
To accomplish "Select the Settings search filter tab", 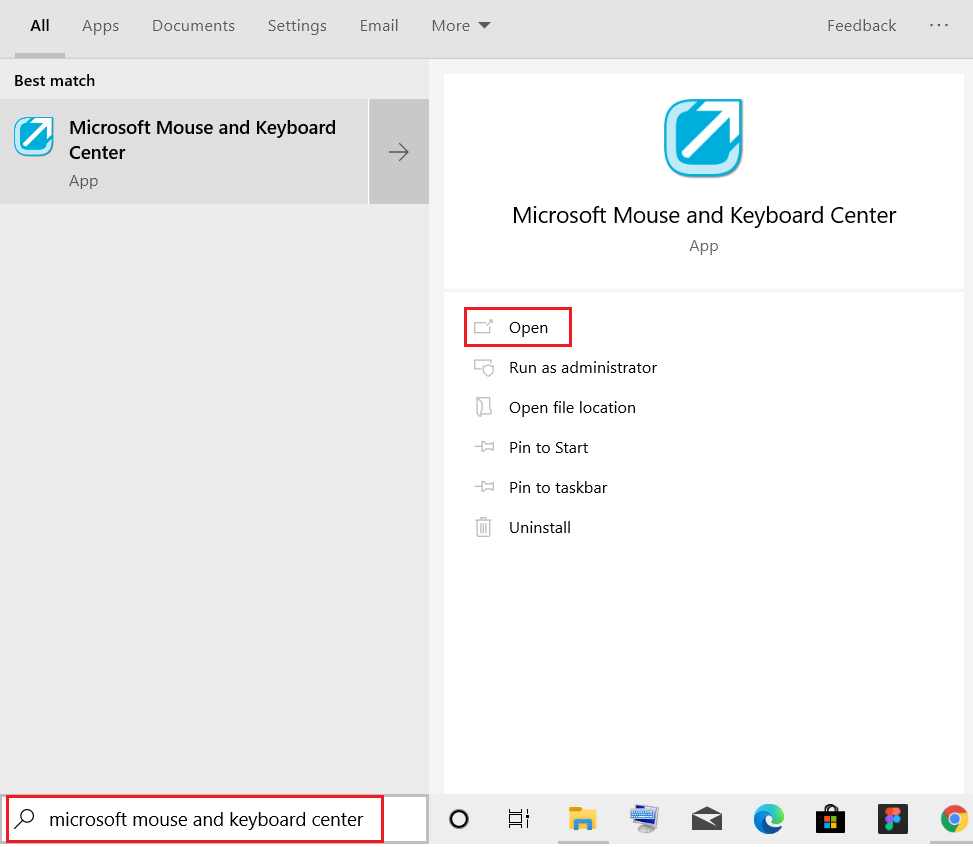I will [x=297, y=26].
